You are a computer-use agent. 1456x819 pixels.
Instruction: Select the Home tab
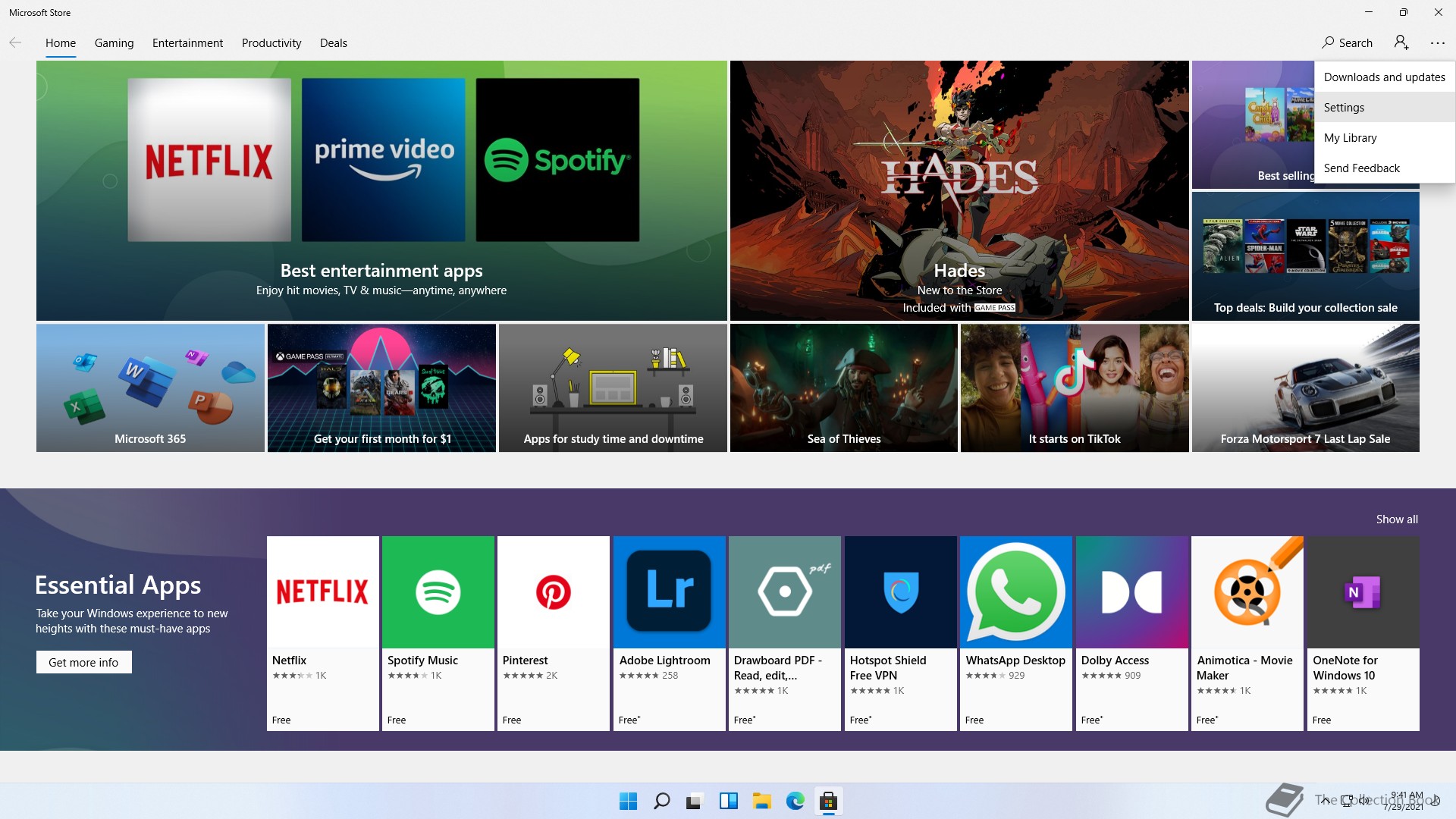click(x=61, y=43)
